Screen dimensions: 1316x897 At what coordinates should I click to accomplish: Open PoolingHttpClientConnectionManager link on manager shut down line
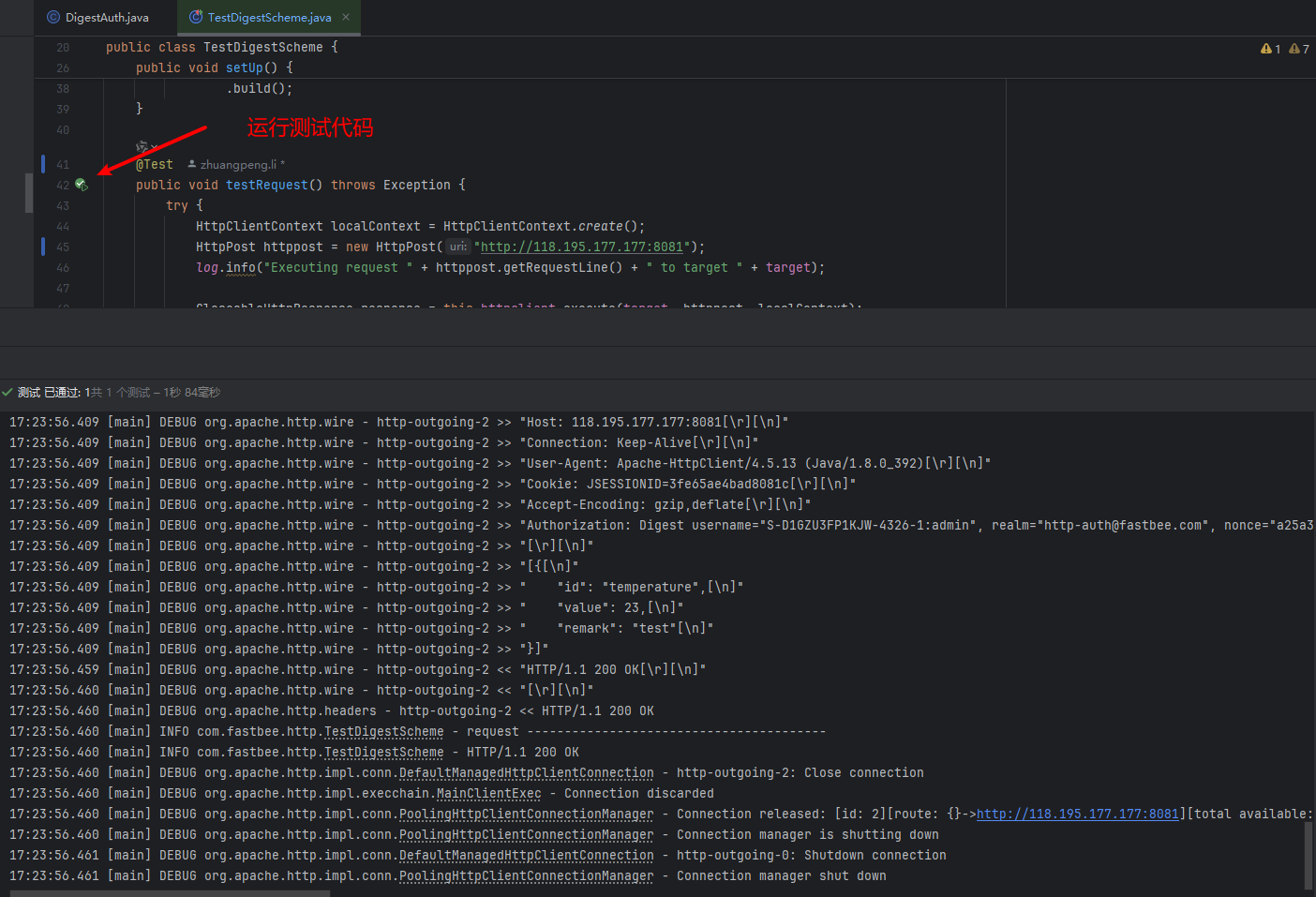click(x=527, y=875)
